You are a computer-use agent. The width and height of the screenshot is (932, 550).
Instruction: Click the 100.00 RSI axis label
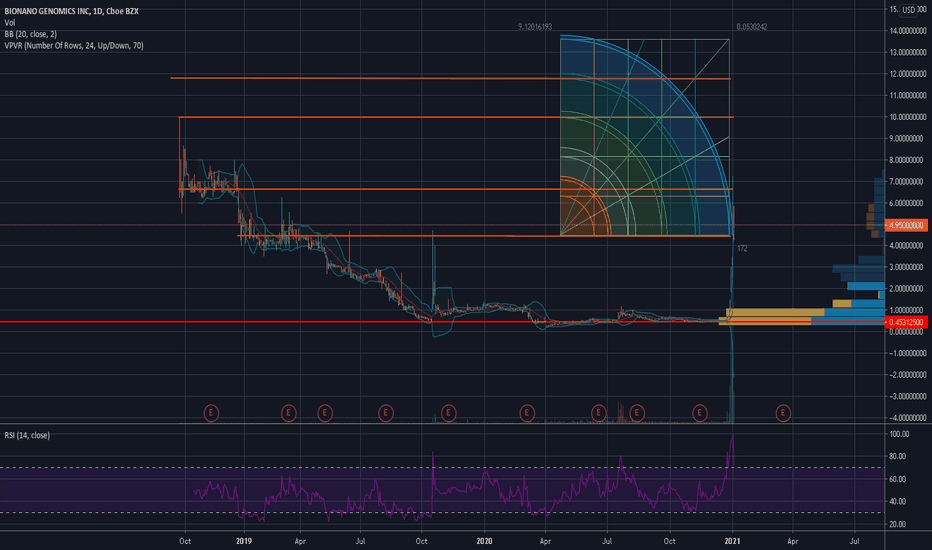point(899,434)
